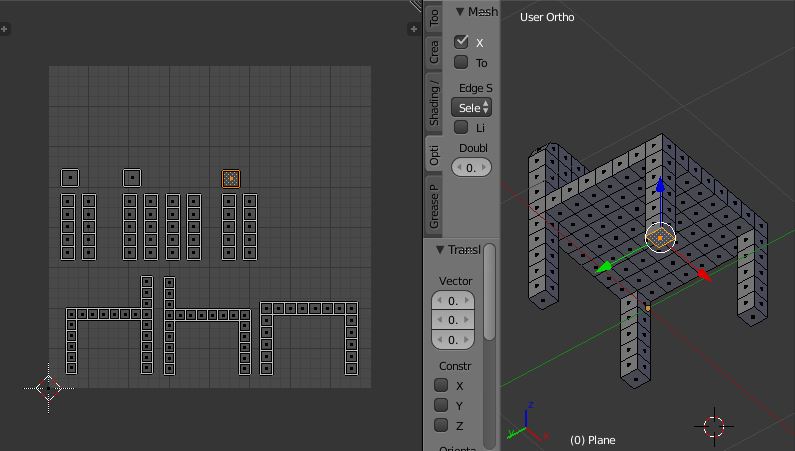Viewport: 795px width, 451px height.
Task: Click the second Vector value field
Action: point(453,320)
